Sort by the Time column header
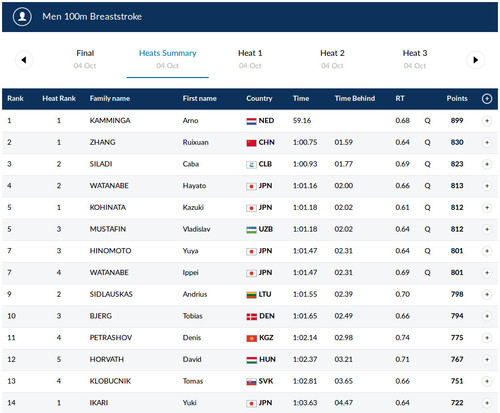 coord(301,98)
